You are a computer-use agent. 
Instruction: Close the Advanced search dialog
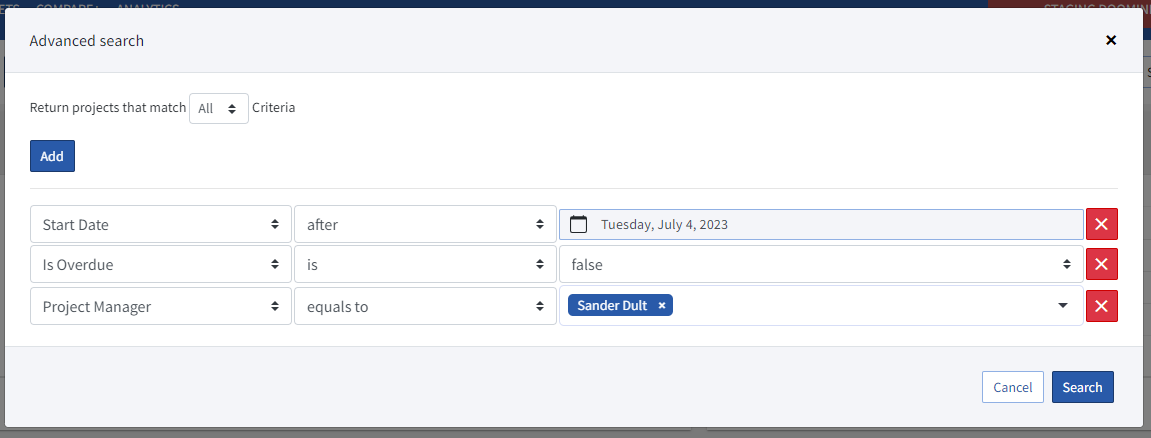point(1110,40)
